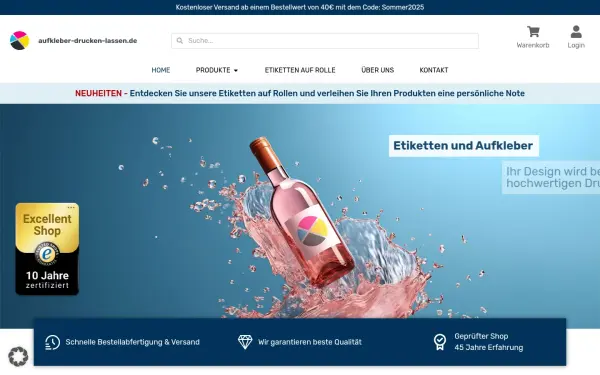Open the Kontakt page
This screenshot has width=600, height=375.
[x=434, y=70]
